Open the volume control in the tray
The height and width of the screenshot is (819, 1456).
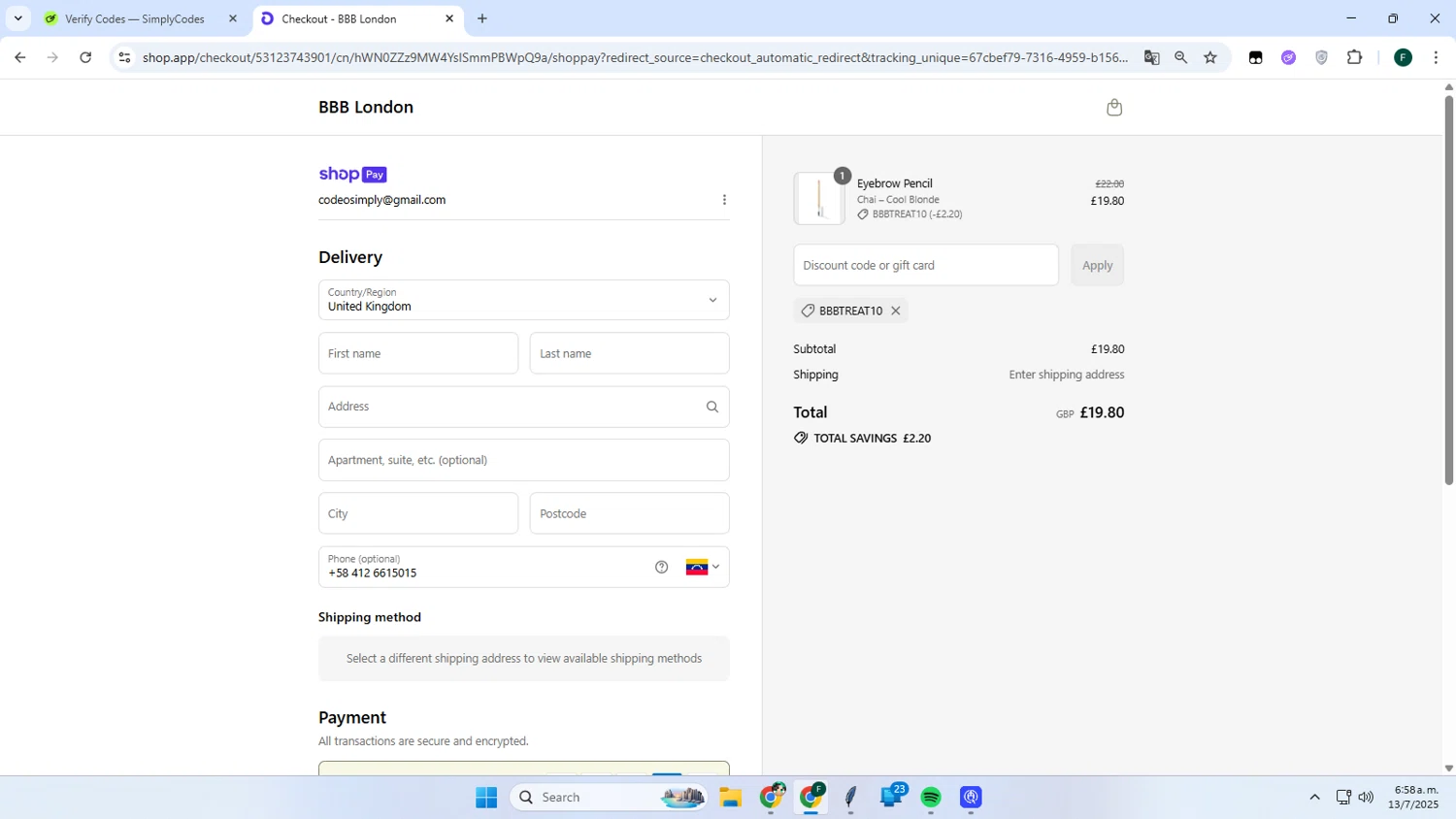click(1366, 798)
